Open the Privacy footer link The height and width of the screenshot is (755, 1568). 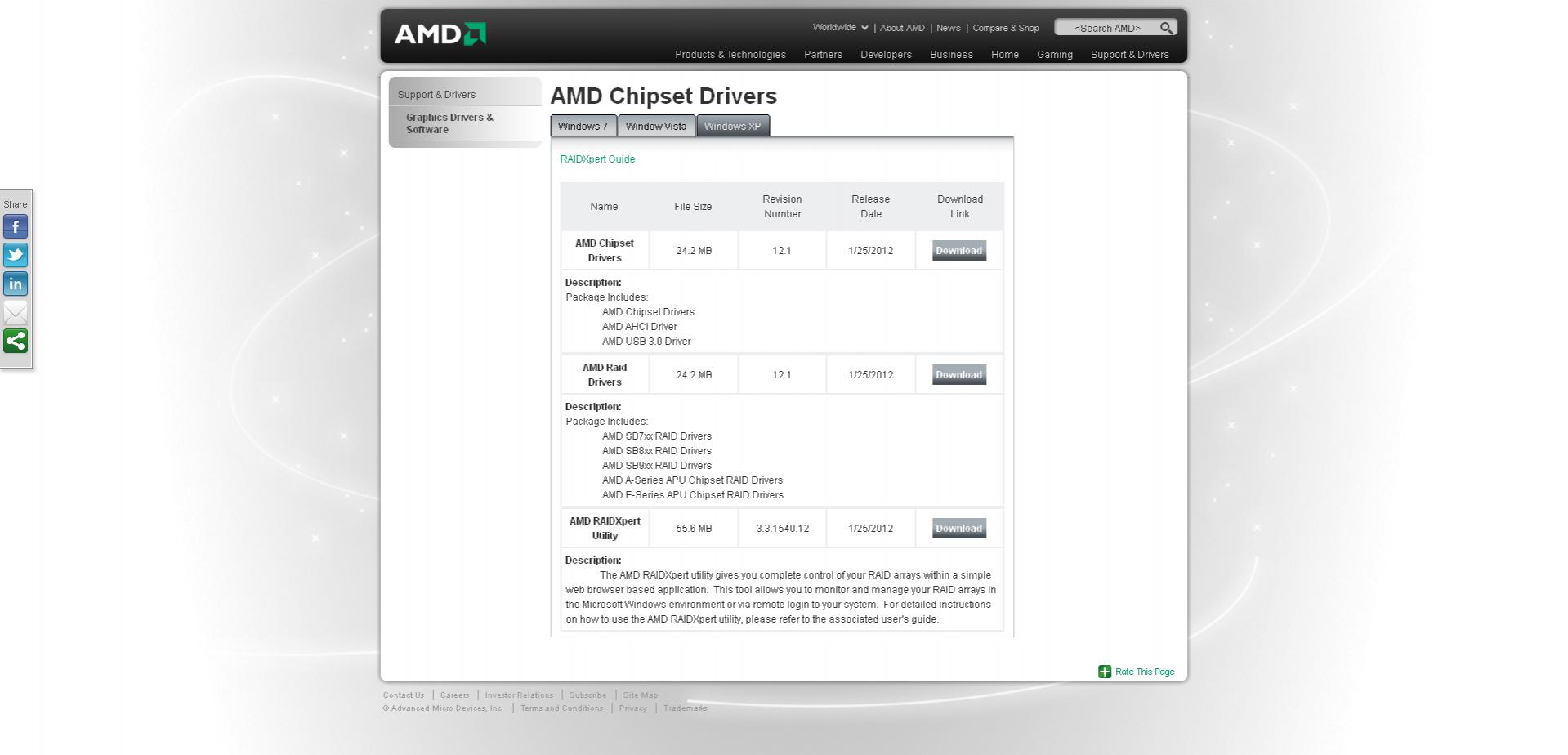click(x=632, y=708)
